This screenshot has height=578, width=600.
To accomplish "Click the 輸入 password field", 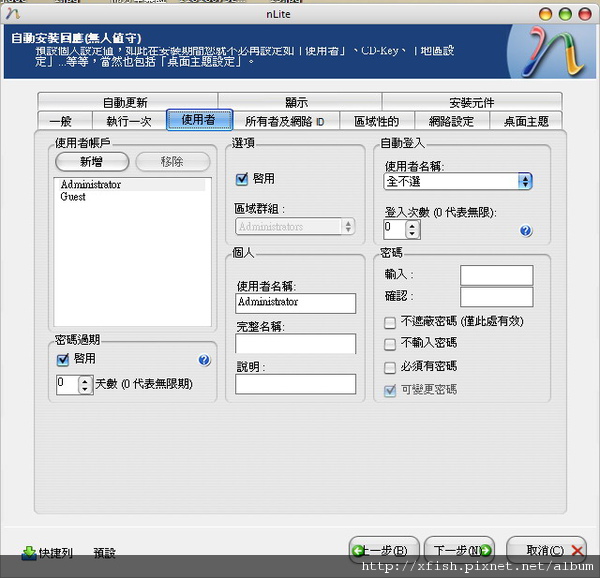I will click(x=497, y=275).
